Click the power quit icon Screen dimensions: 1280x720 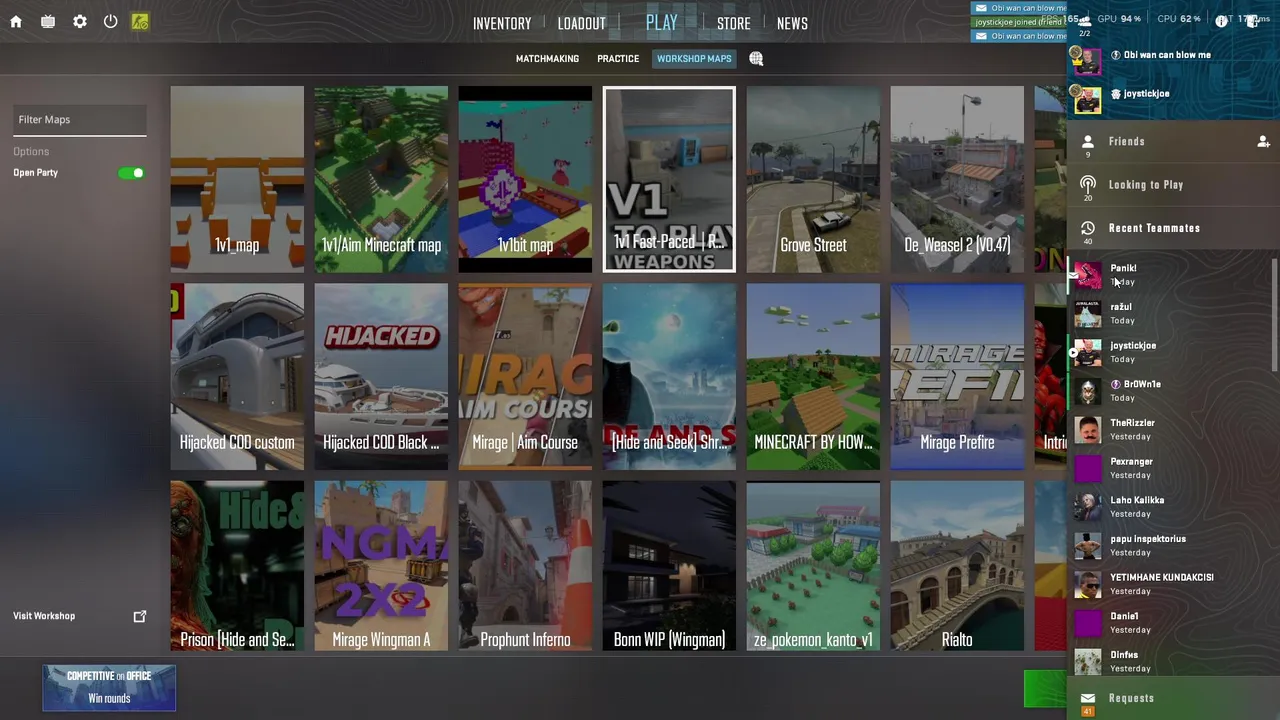tap(111, 21)
